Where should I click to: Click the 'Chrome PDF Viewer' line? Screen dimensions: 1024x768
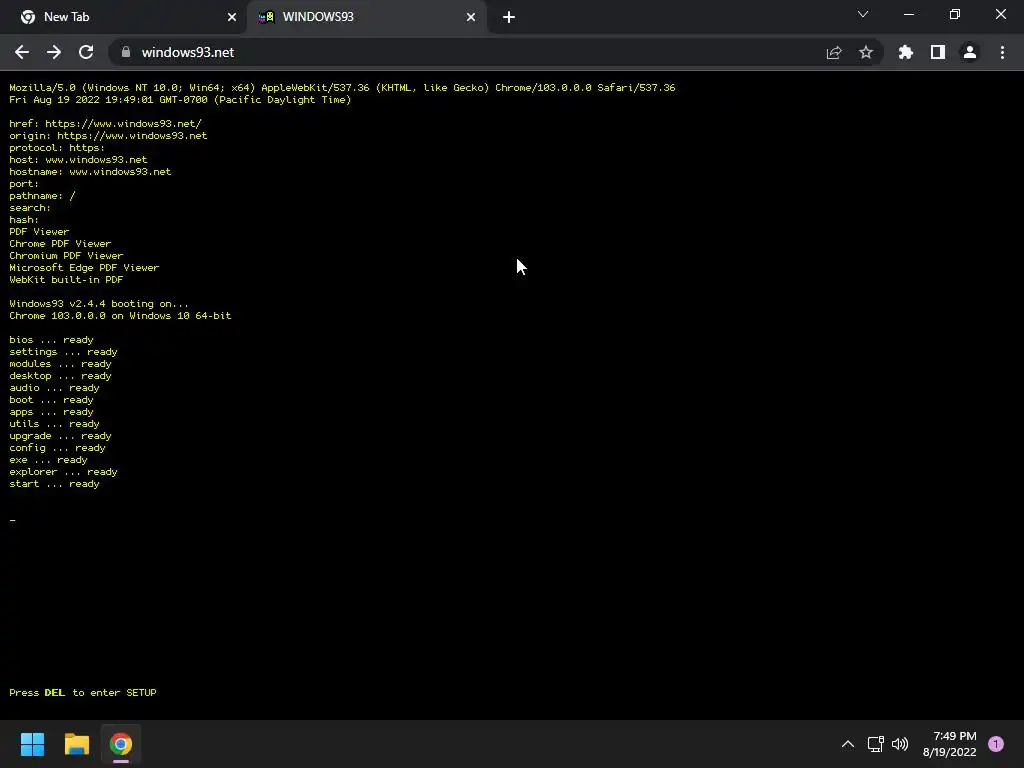60,244
